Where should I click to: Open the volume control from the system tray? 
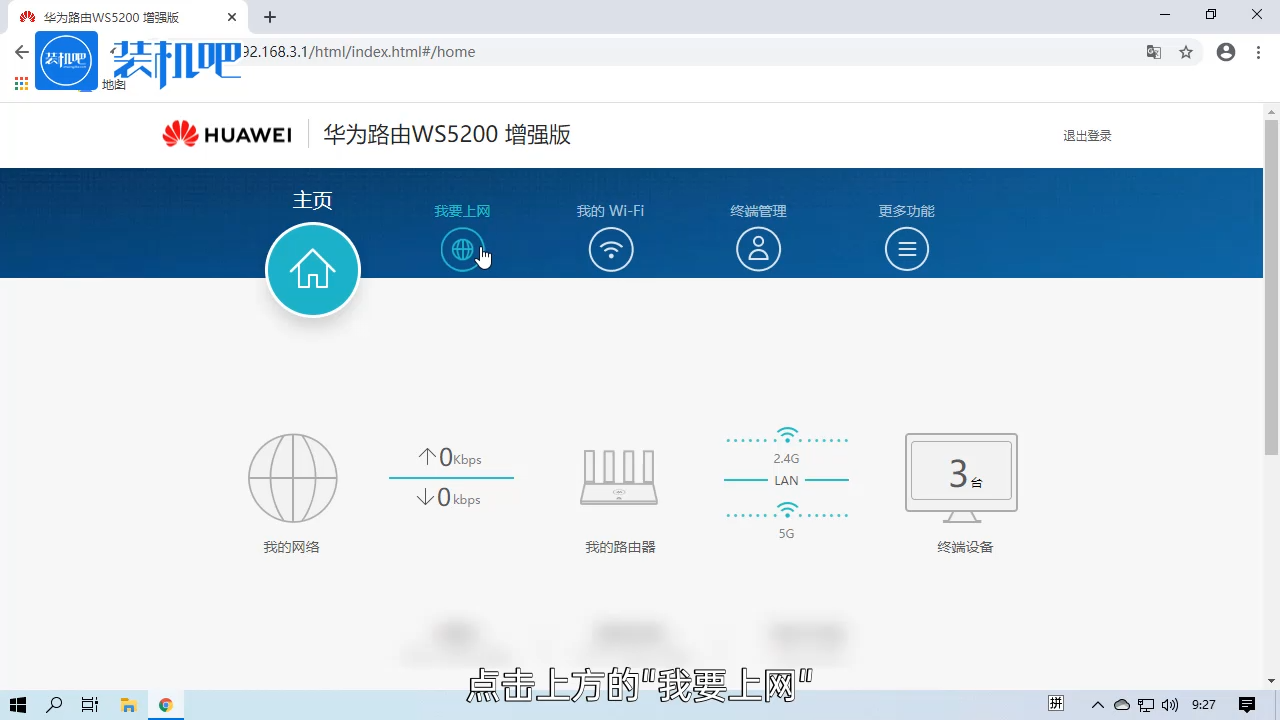(1170, 705)
